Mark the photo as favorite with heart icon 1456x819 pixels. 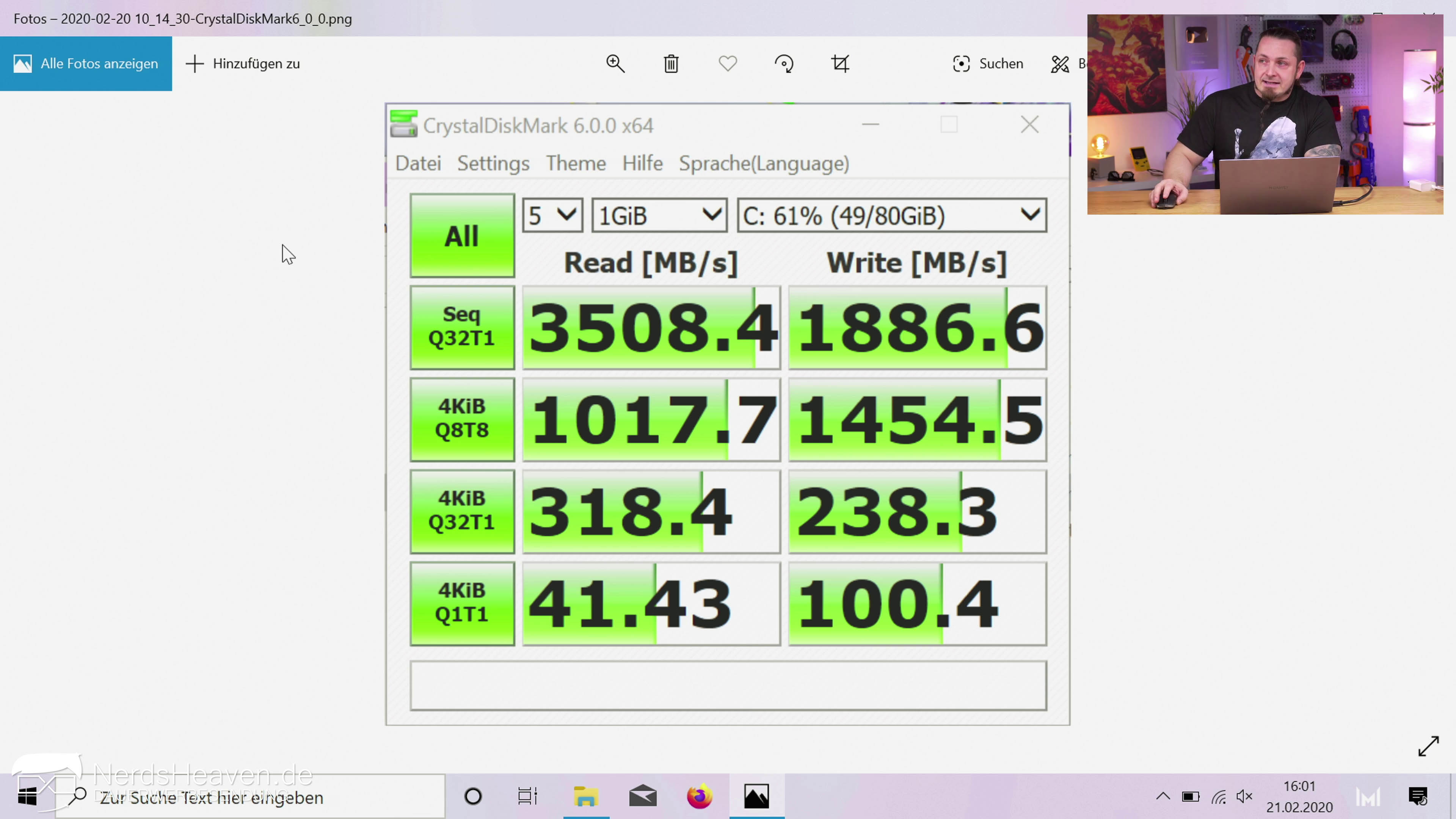click(x=728, y=63)
